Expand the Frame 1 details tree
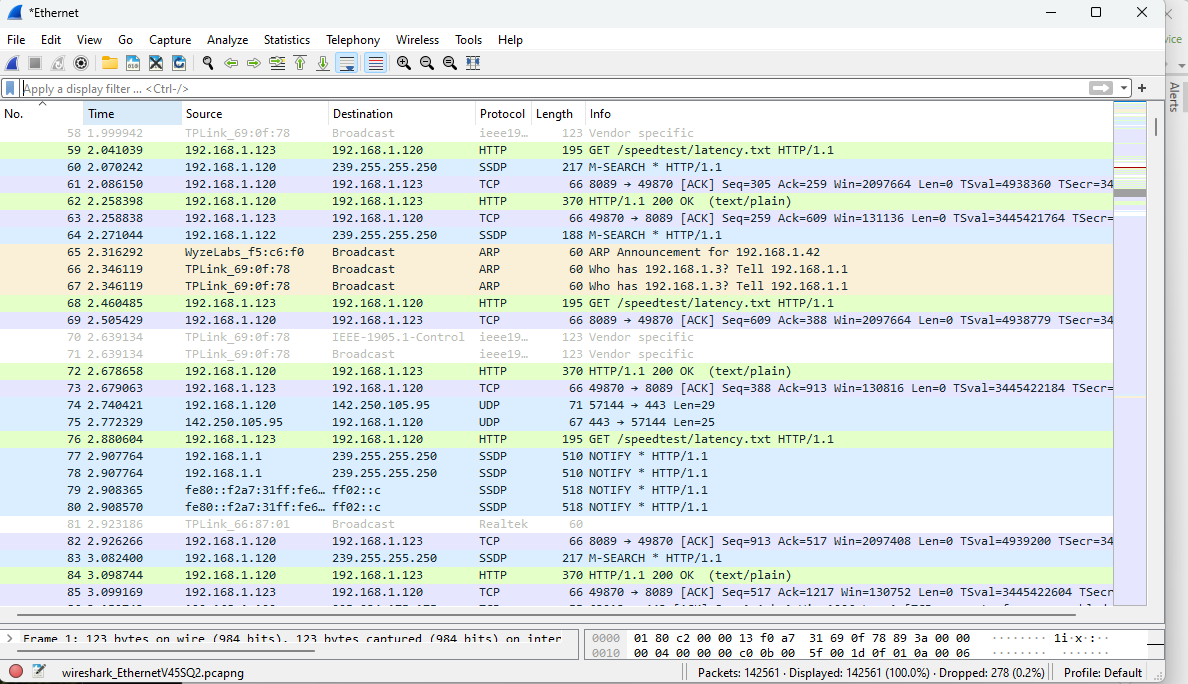This screenshot has width=1188, height=684. [x=9, y=638]
